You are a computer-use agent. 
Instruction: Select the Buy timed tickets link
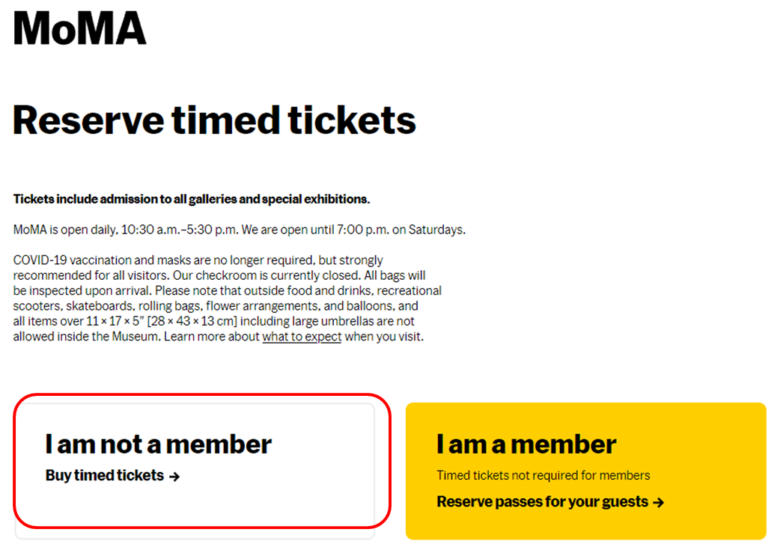tap(105, 476)
